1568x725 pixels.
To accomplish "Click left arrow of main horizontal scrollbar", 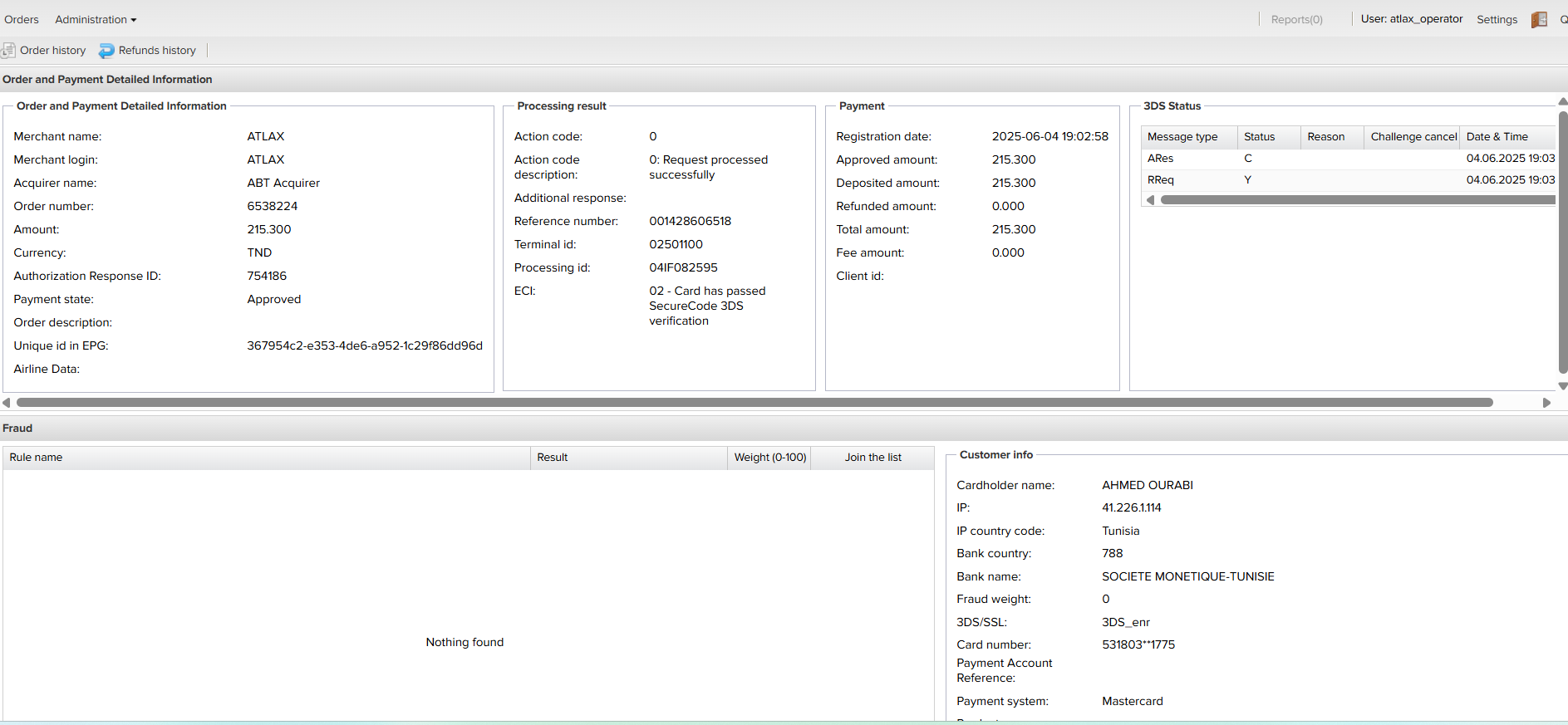I will click(7, 403).
